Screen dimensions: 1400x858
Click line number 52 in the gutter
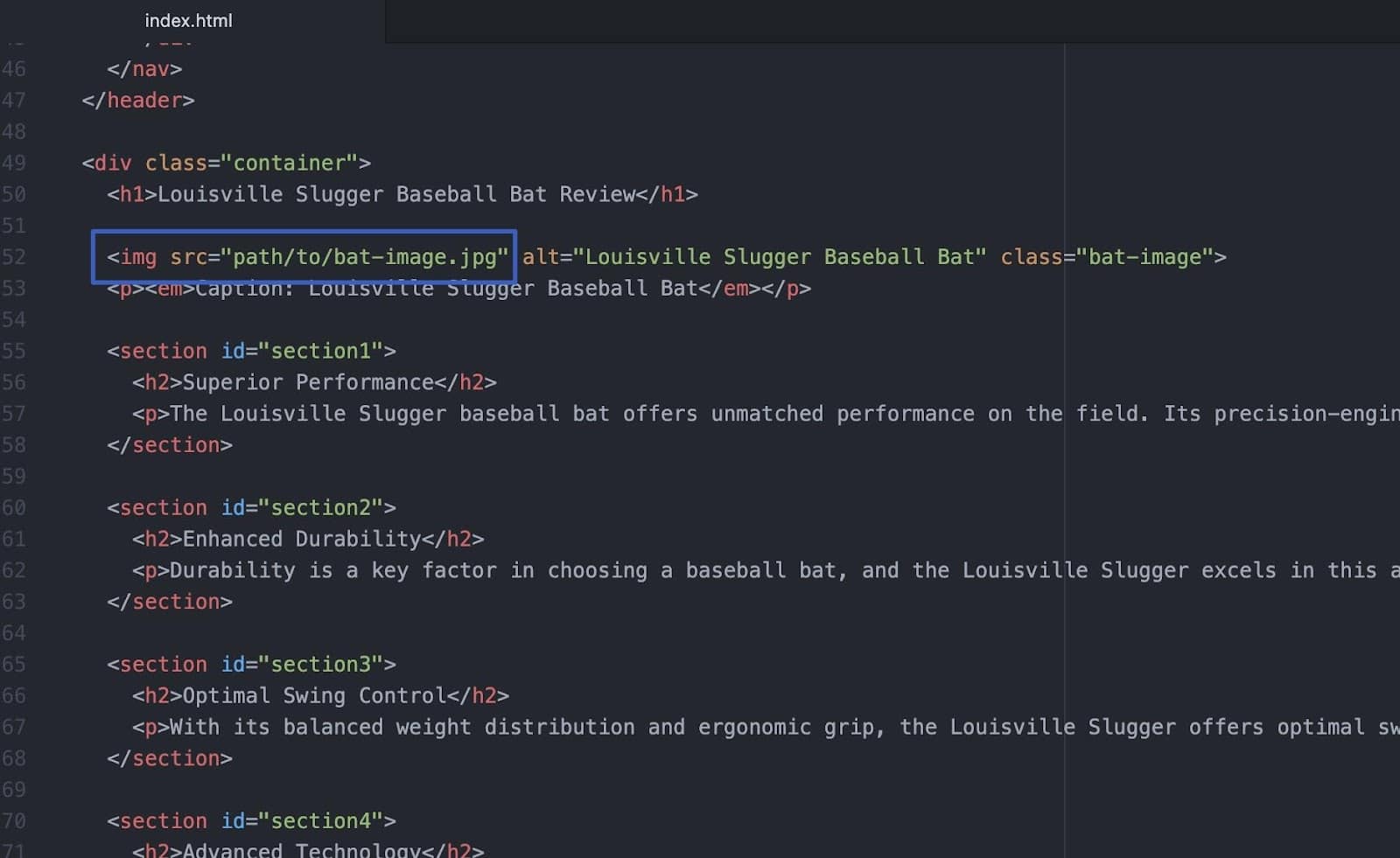pos(15,256)
